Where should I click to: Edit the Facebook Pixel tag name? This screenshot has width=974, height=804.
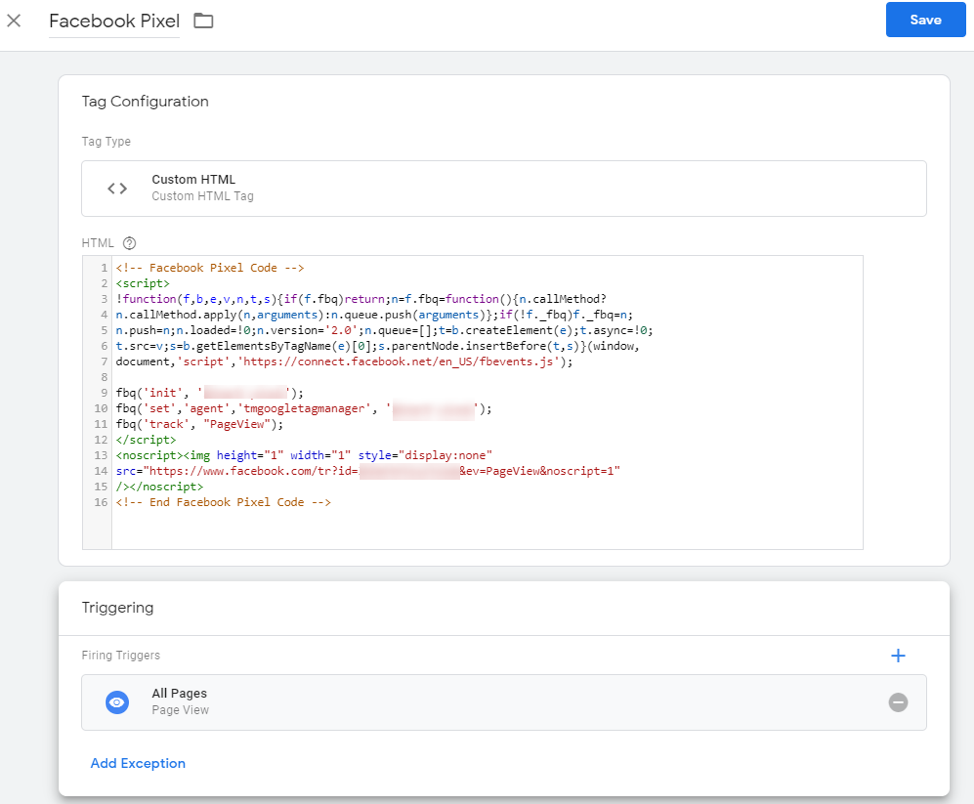pyautogui.click(x=114, y=21)
